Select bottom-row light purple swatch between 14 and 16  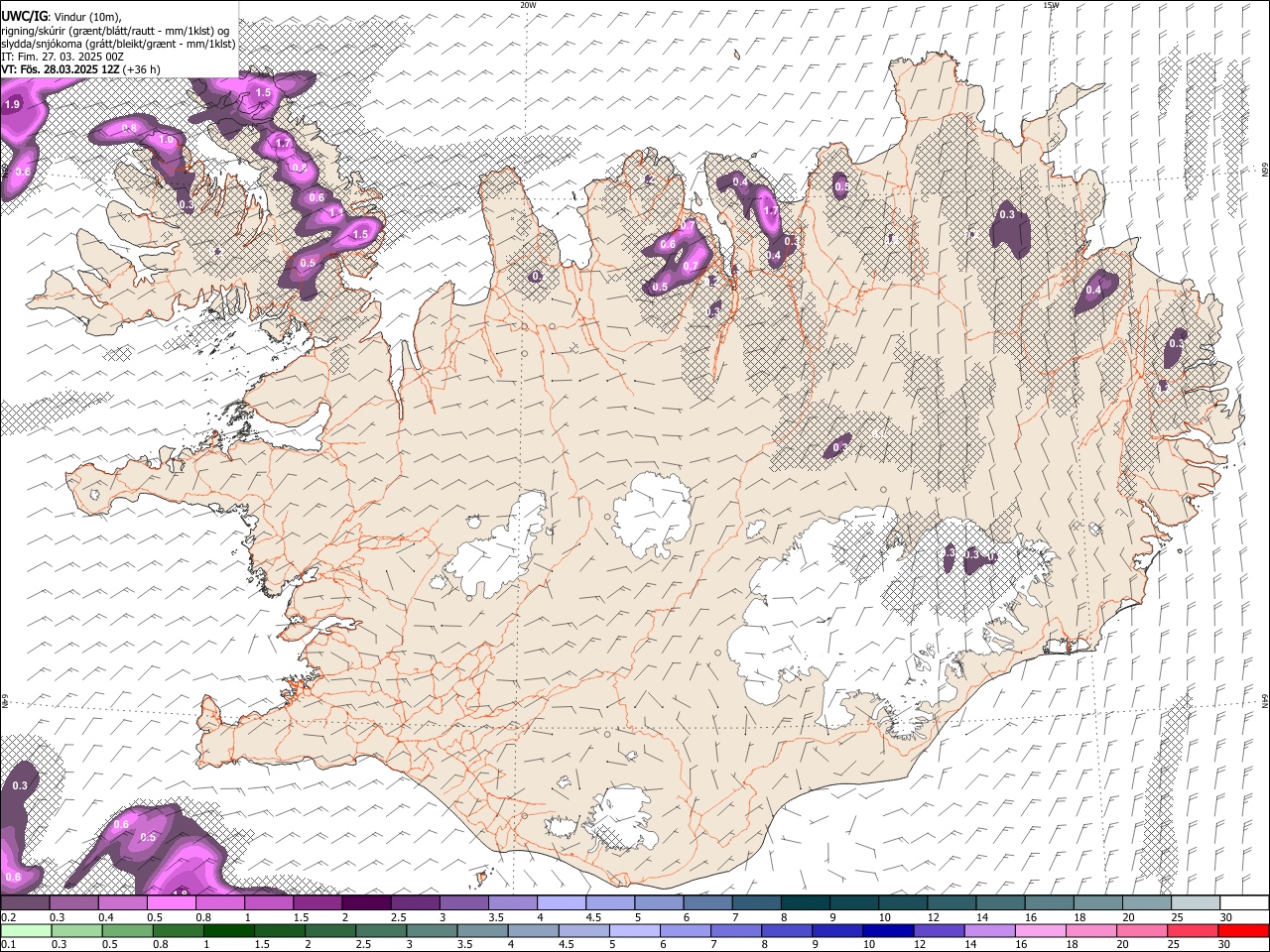pos(989,930)
